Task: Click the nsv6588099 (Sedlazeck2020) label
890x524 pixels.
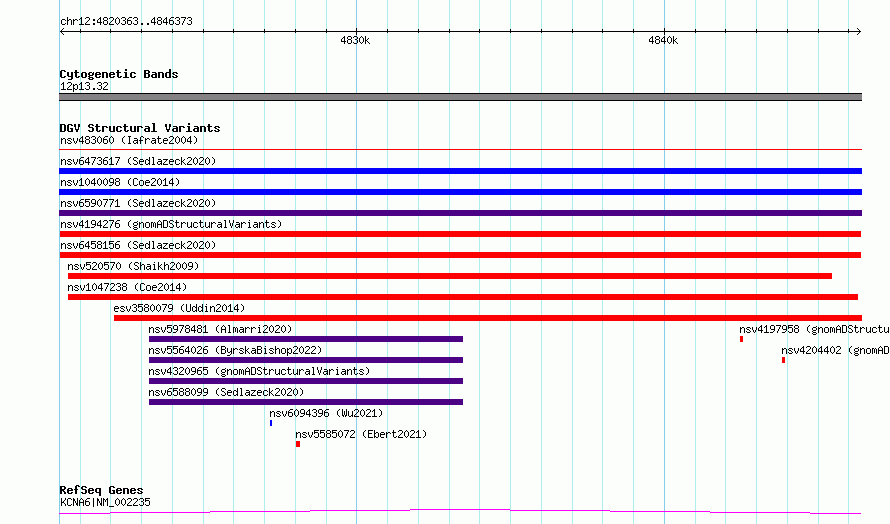Action: [226, 392]
